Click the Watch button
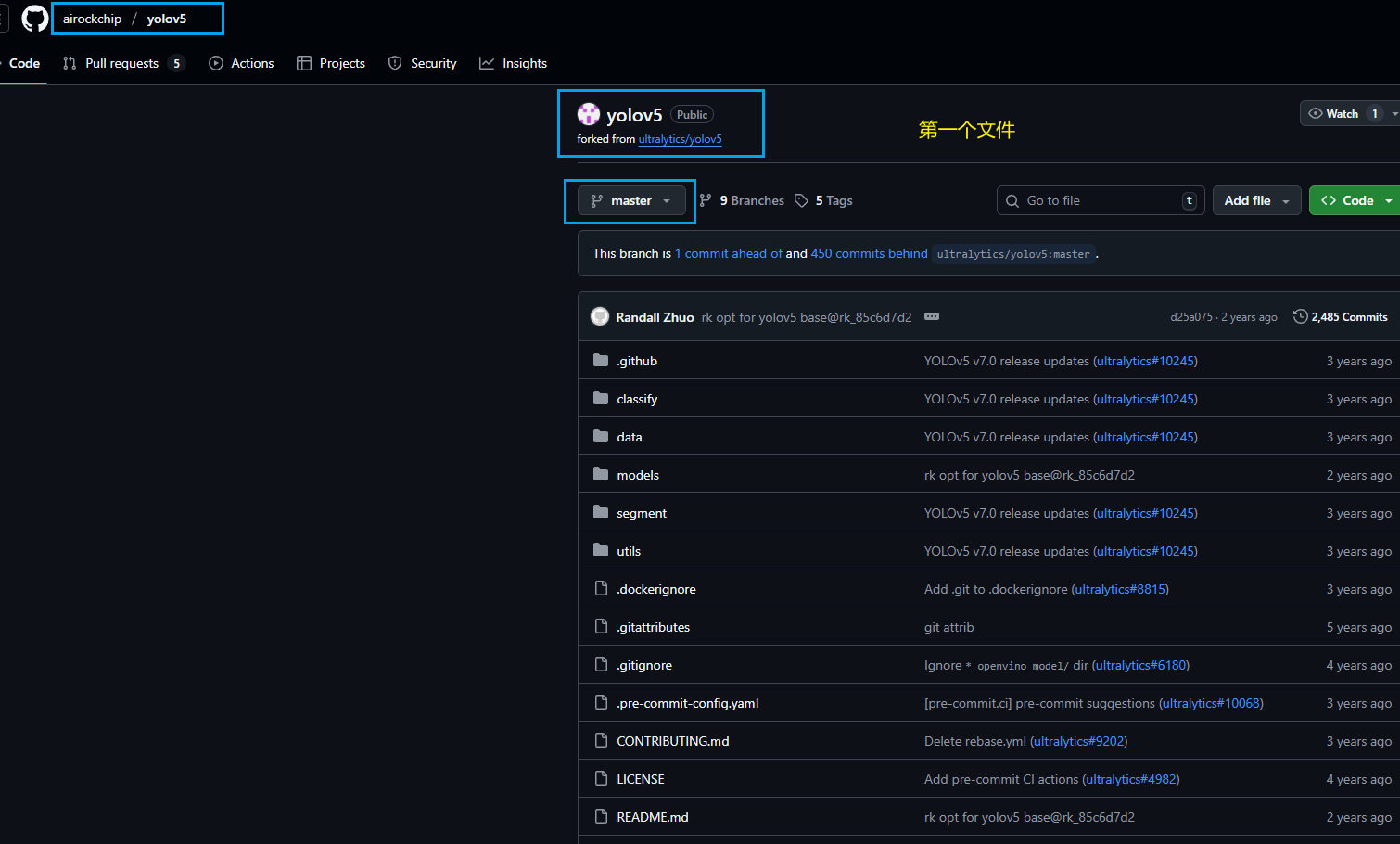Screen dimensions: 1400x844 [x=1343, y=113]
